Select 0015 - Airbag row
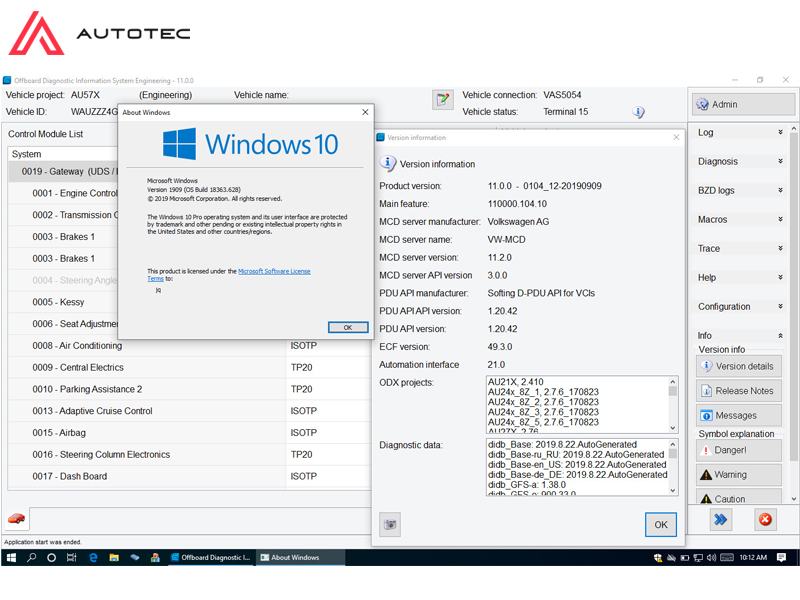Viewport: 800px width, 600px height. point(189,433)
